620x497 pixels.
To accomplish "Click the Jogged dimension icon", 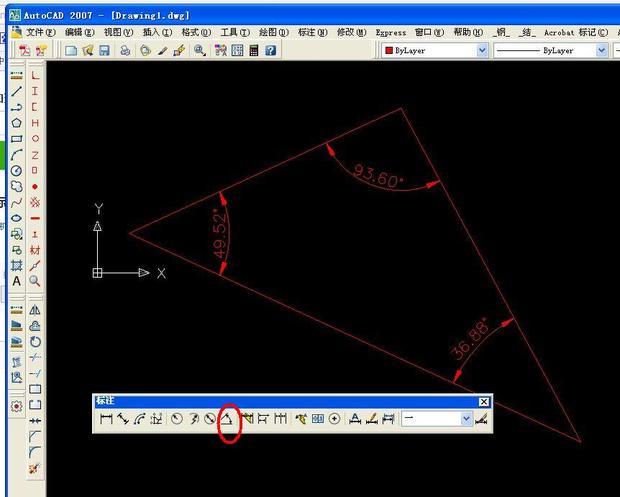I will (x=193, y=419).
